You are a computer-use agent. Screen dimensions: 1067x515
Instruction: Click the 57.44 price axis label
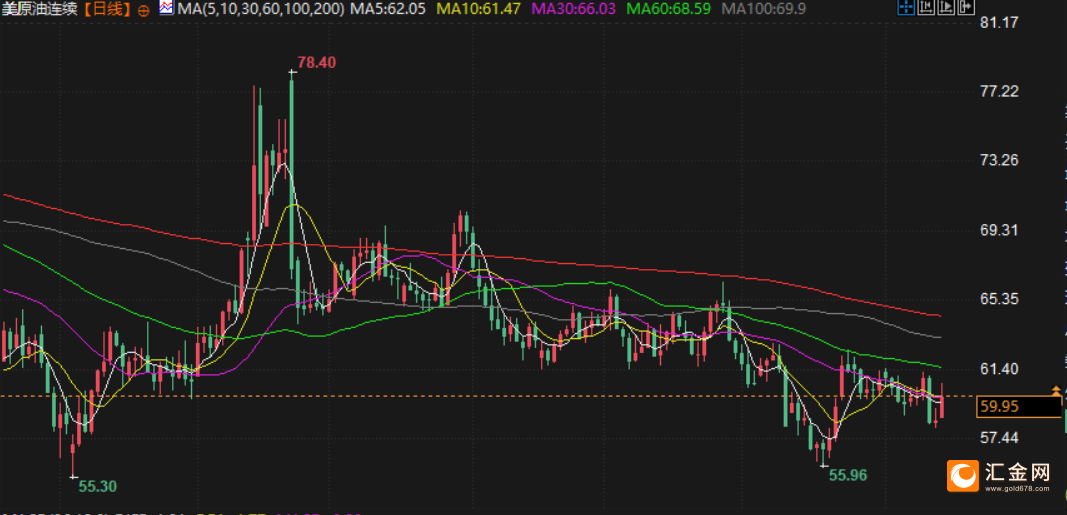[x=1000, y=437]
